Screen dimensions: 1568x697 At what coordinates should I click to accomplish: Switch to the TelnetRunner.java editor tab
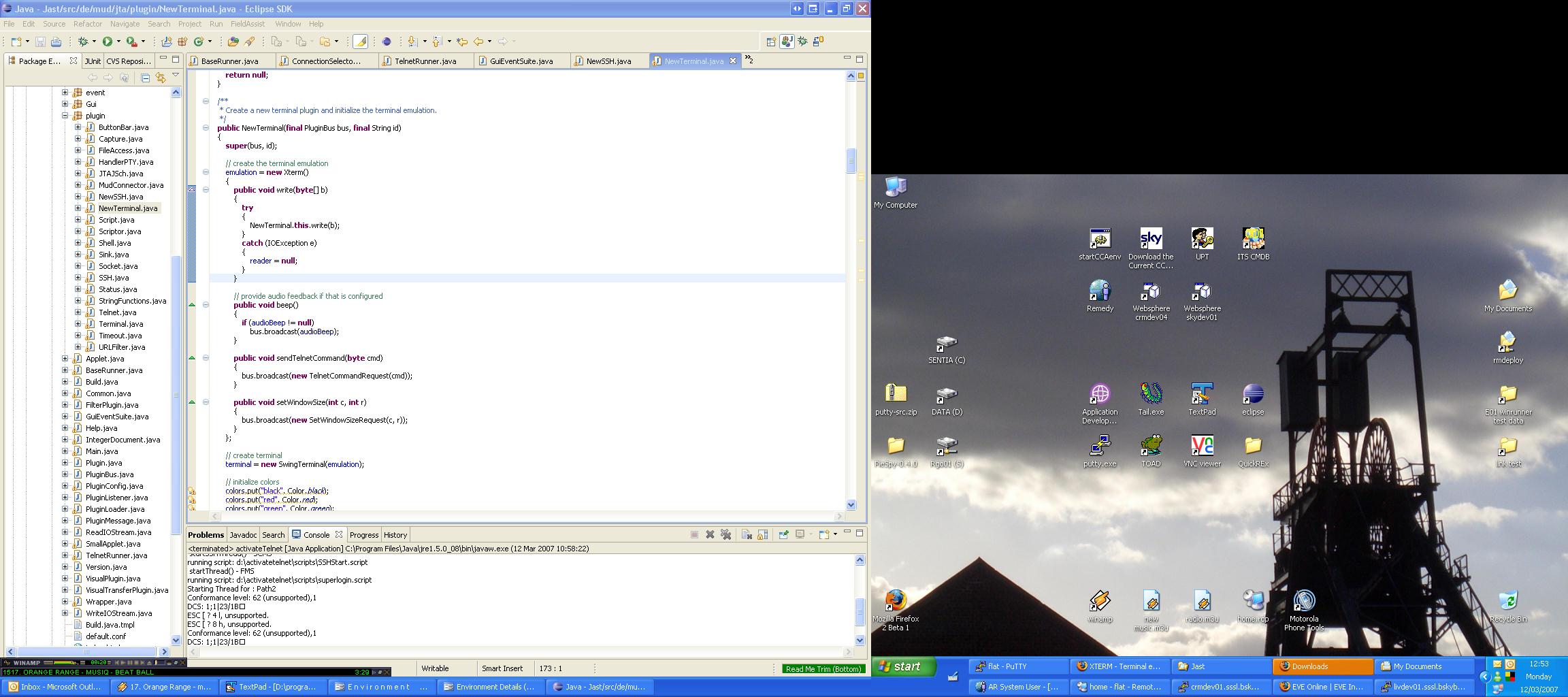[425, 61]
